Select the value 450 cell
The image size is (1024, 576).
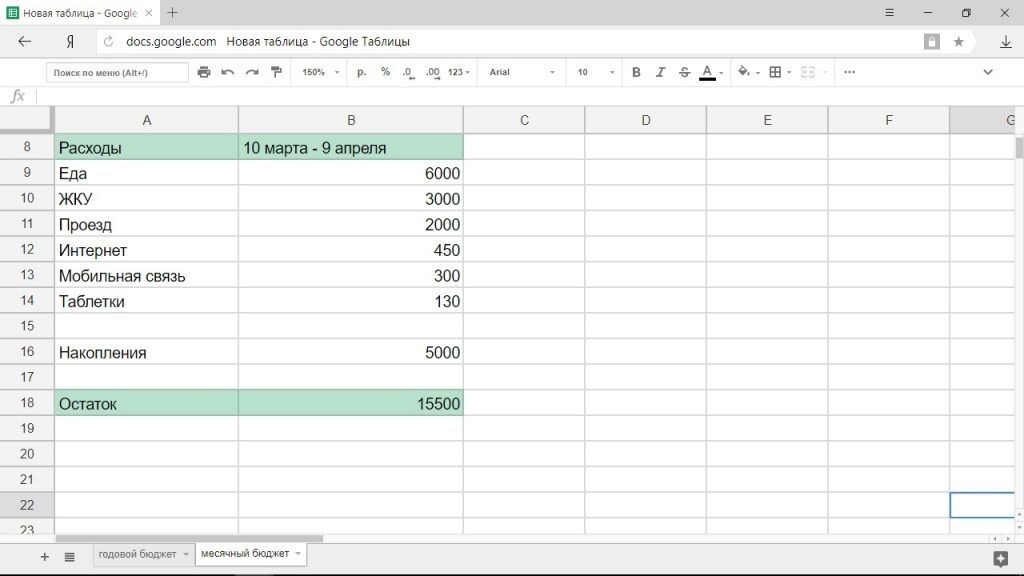tap(351, 249)
